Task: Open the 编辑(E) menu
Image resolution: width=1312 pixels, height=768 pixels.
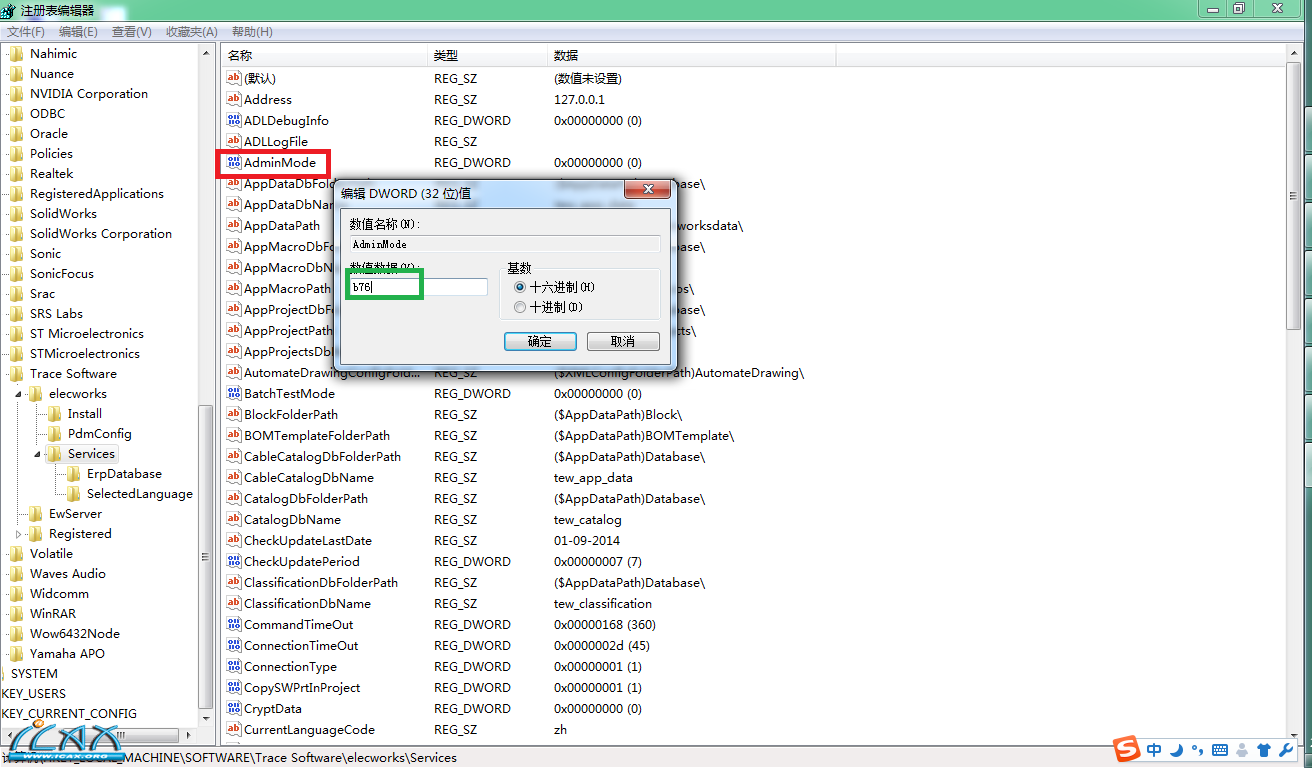Action: (78, 32)
